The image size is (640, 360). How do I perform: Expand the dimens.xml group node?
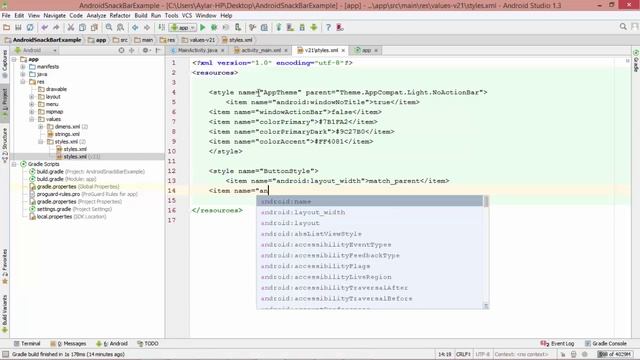click(x=41, y=127)
